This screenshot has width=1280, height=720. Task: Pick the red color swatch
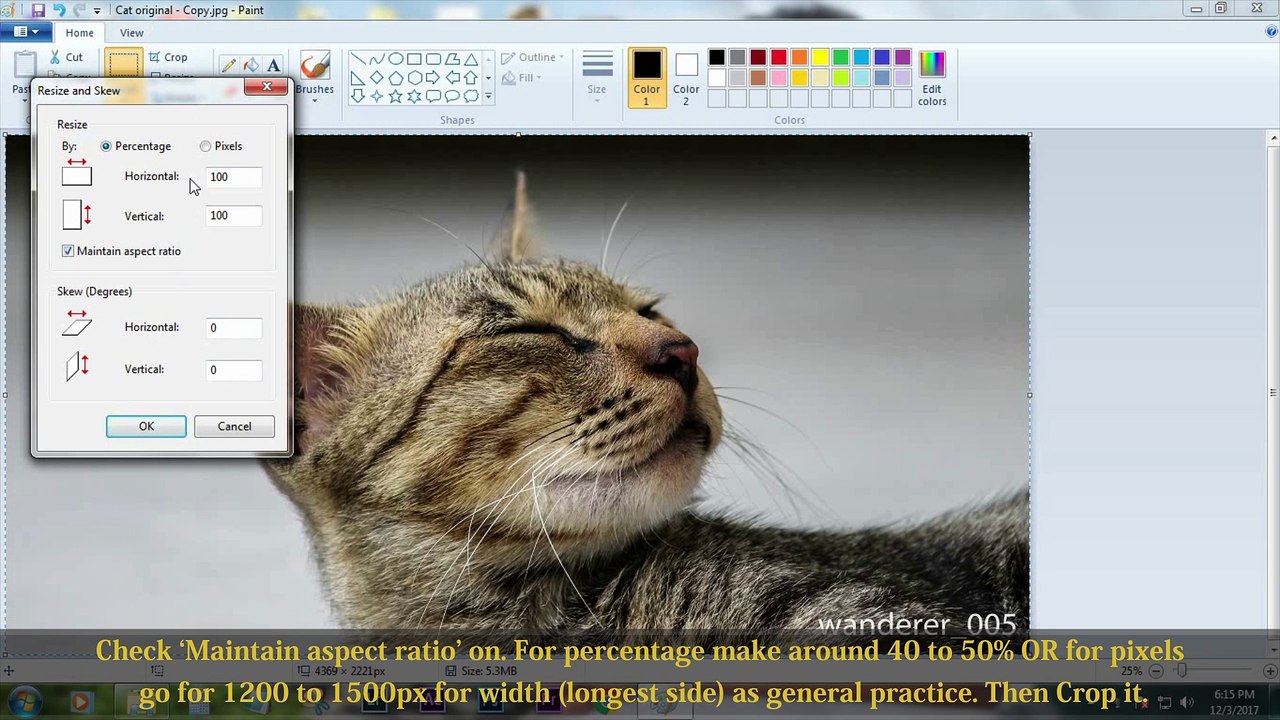pyautogui.click(x=778, y=57)
